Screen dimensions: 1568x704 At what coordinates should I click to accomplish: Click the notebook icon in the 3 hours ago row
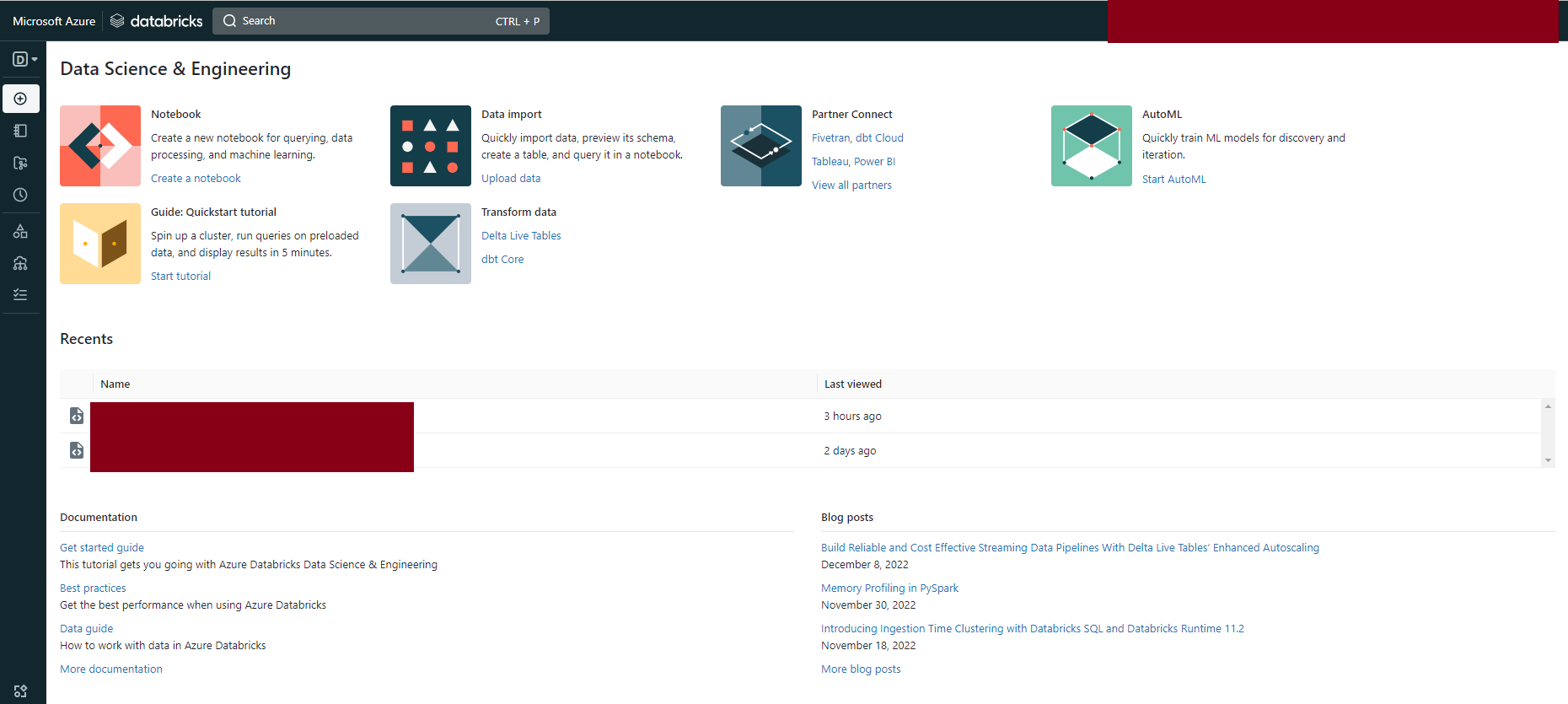tap(77, 416)
